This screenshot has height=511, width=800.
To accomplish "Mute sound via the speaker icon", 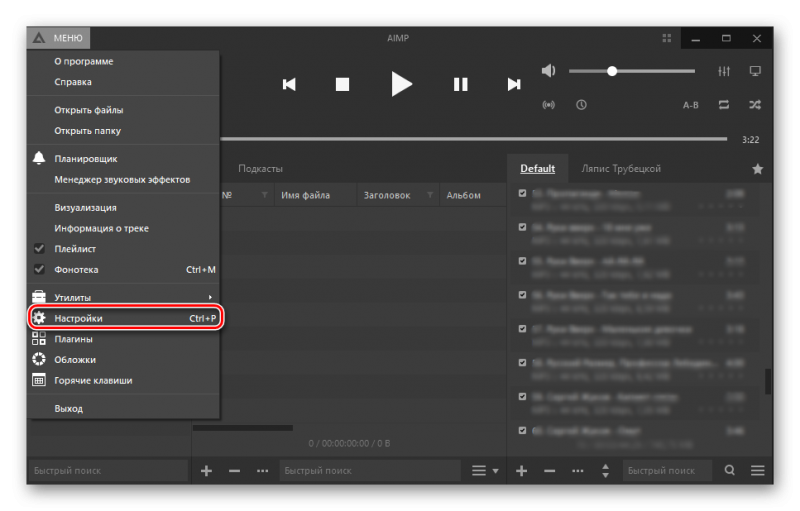I will click(x=548, y=71).
